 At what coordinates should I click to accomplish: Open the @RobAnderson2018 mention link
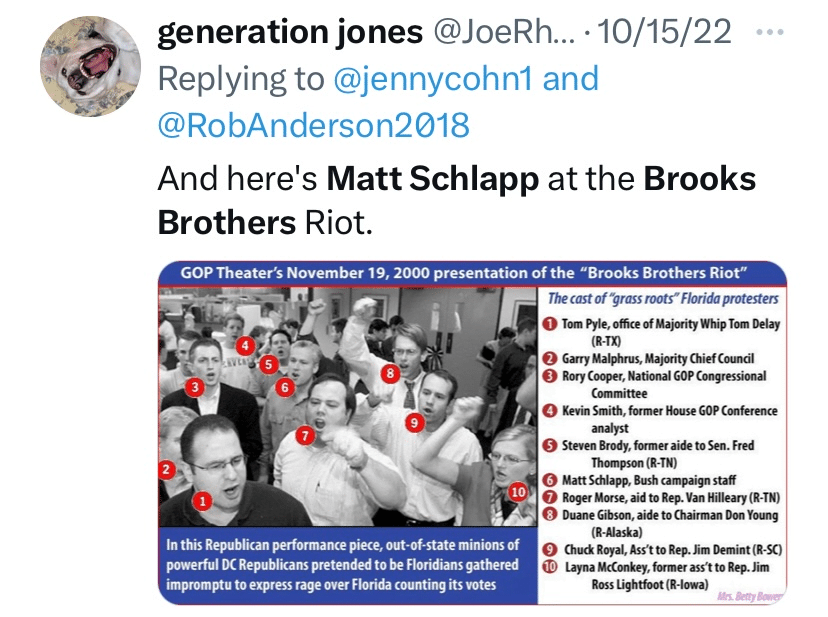tap(314, 124)
